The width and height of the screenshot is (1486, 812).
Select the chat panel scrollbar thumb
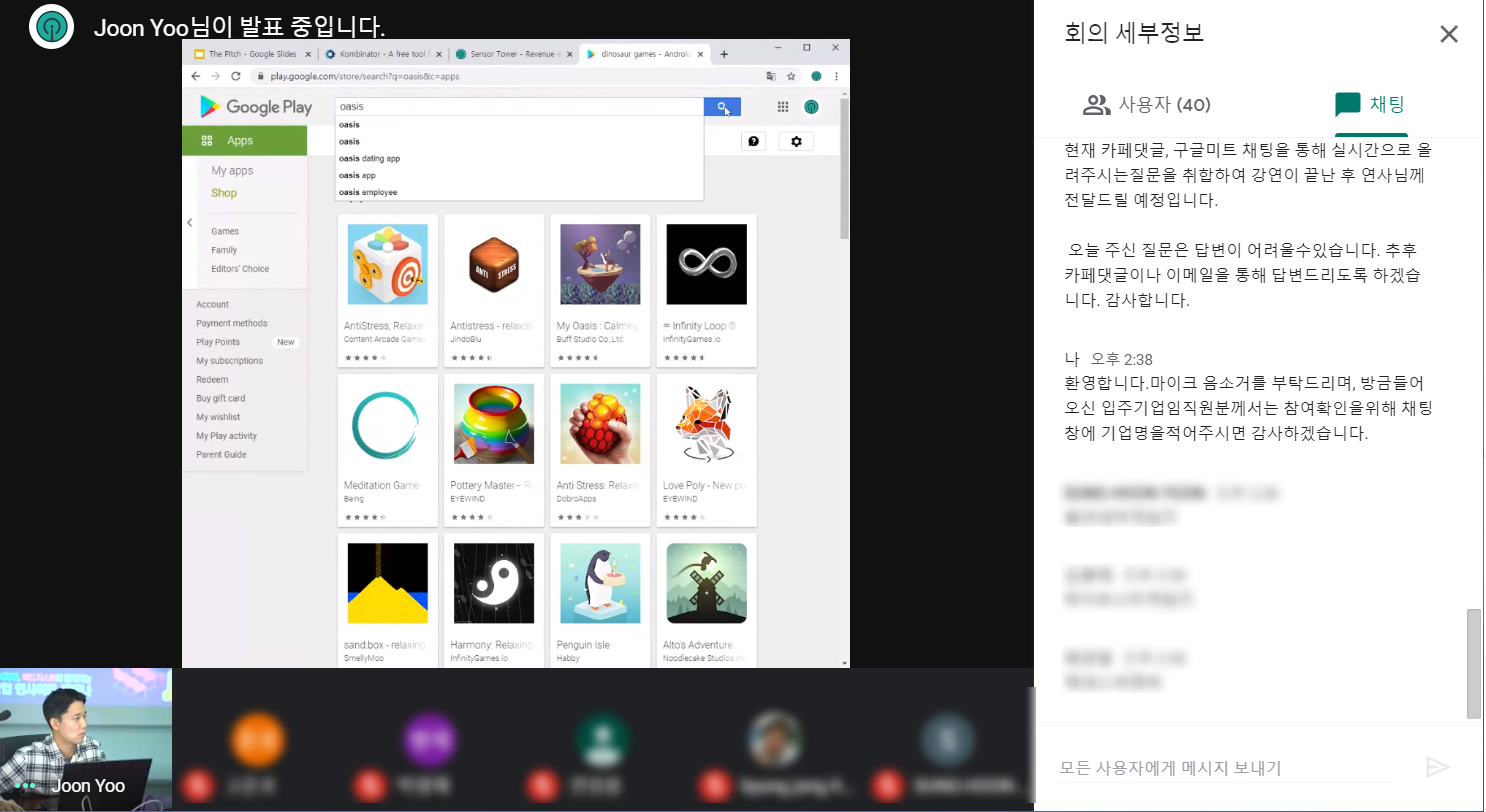1473,663
